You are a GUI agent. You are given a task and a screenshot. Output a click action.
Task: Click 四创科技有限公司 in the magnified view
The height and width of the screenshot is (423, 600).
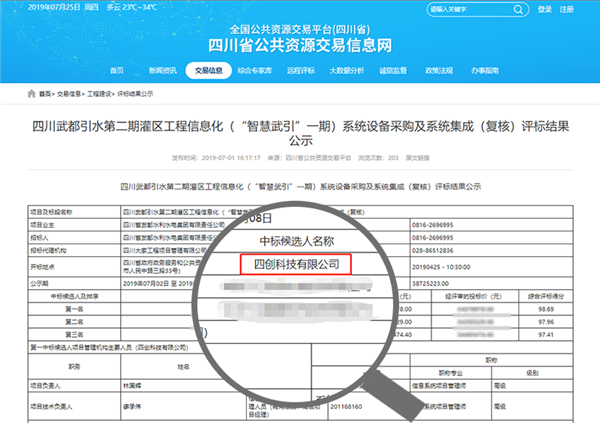pos(296,264)
